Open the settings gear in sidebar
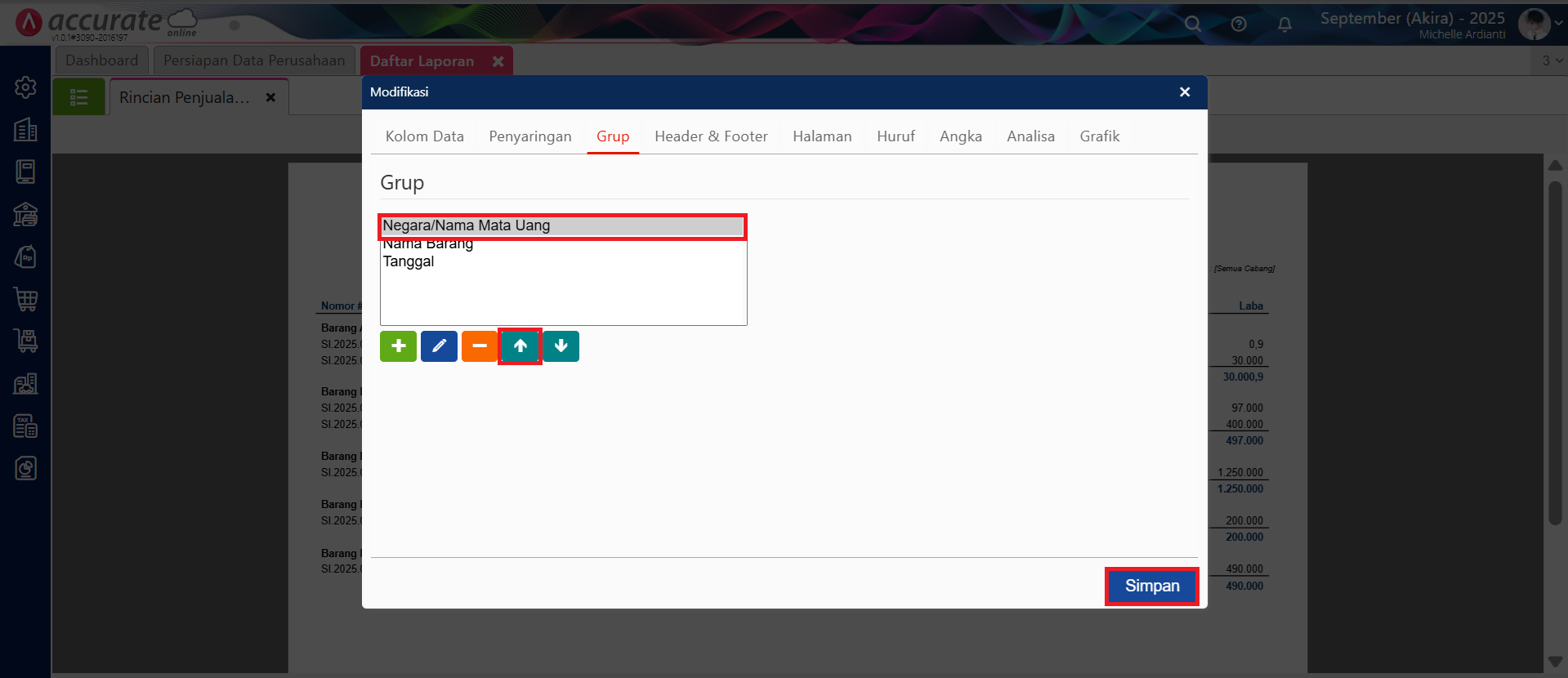 [x=25, y=87]
